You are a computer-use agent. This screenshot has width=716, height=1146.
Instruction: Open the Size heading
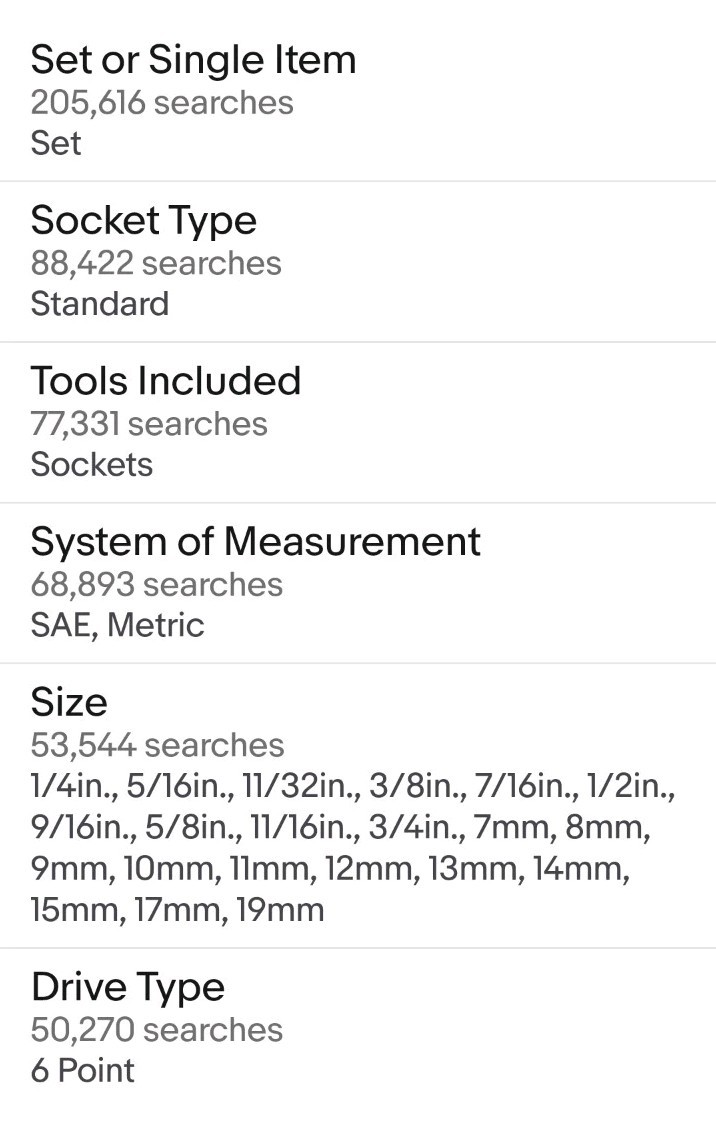coord(69,703)
